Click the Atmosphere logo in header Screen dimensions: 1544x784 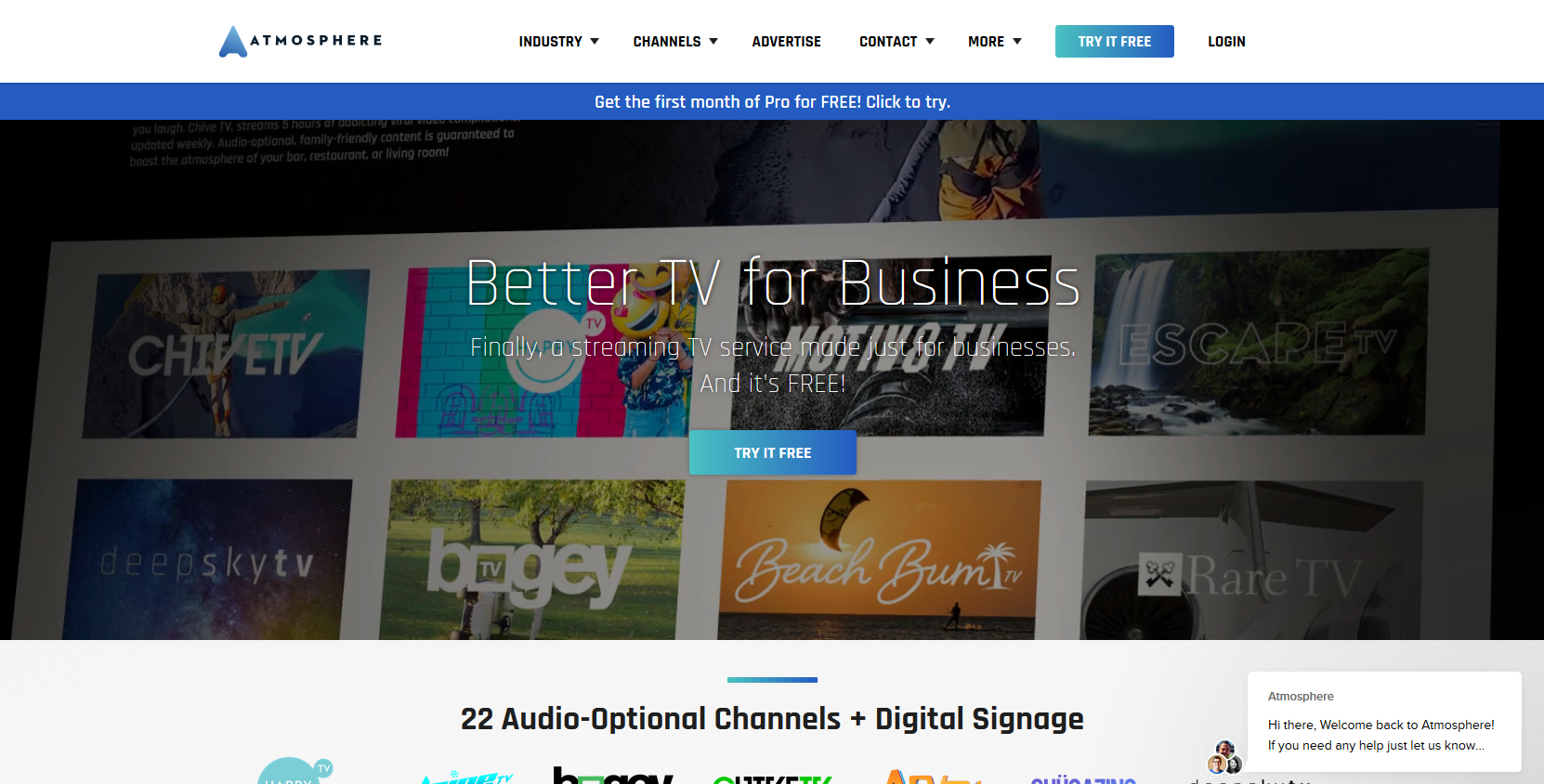pyautogui.click(x=301, y=41)
